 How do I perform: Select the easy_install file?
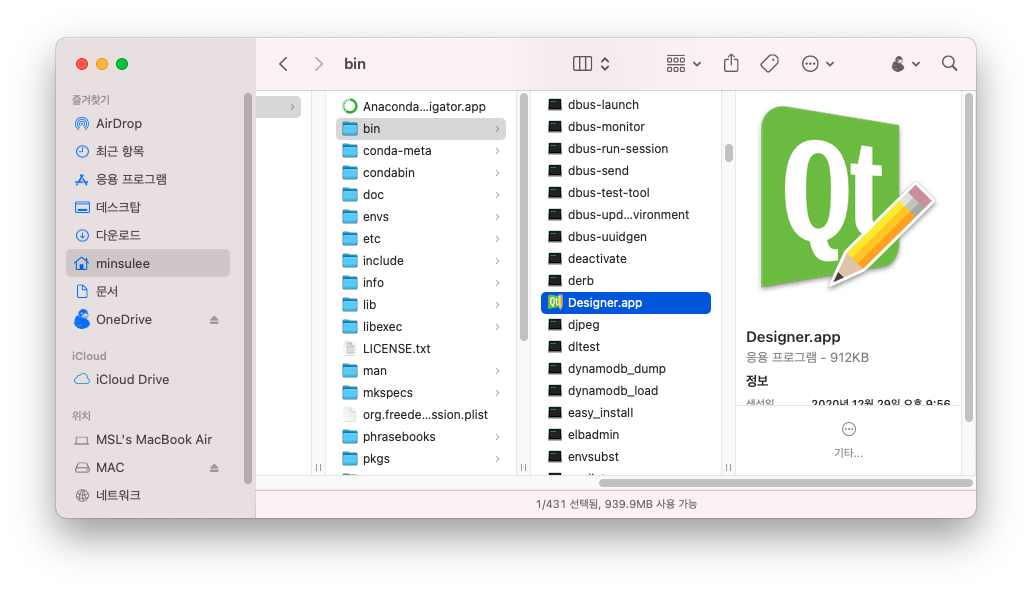[x=626, y=413]
